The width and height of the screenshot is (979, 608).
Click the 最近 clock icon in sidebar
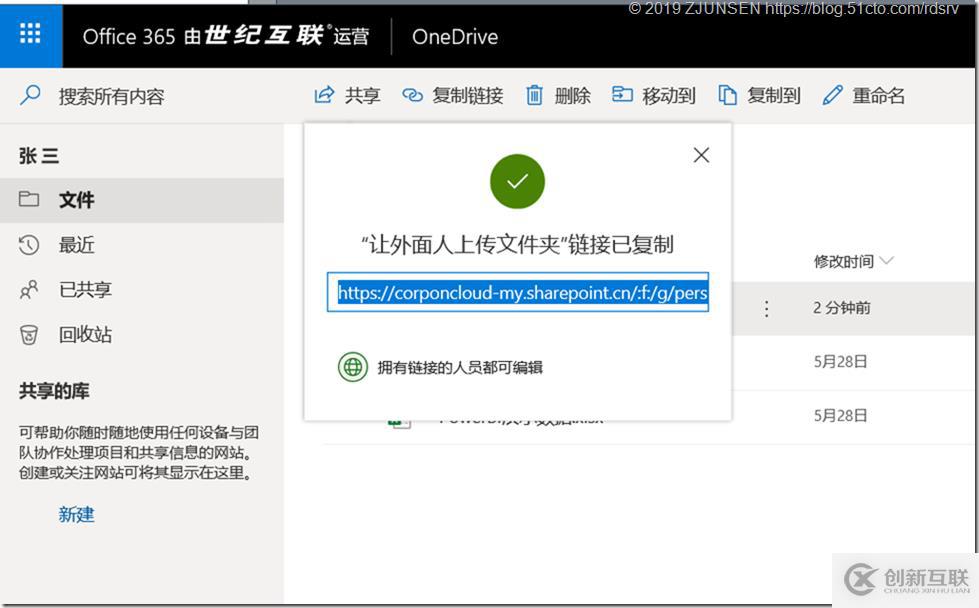(x=29, y=245)
